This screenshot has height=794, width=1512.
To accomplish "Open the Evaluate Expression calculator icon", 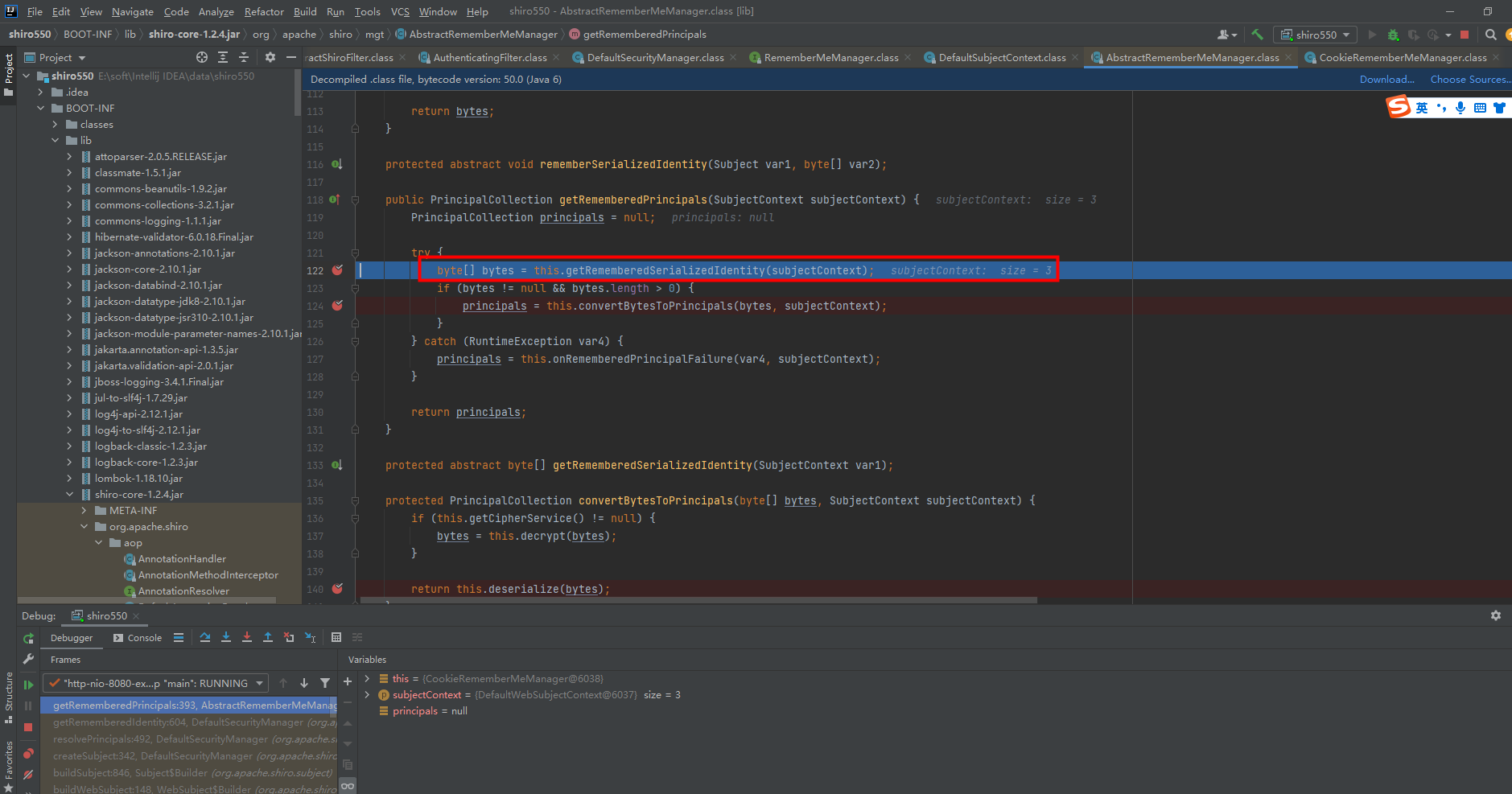I will (336, 637).
